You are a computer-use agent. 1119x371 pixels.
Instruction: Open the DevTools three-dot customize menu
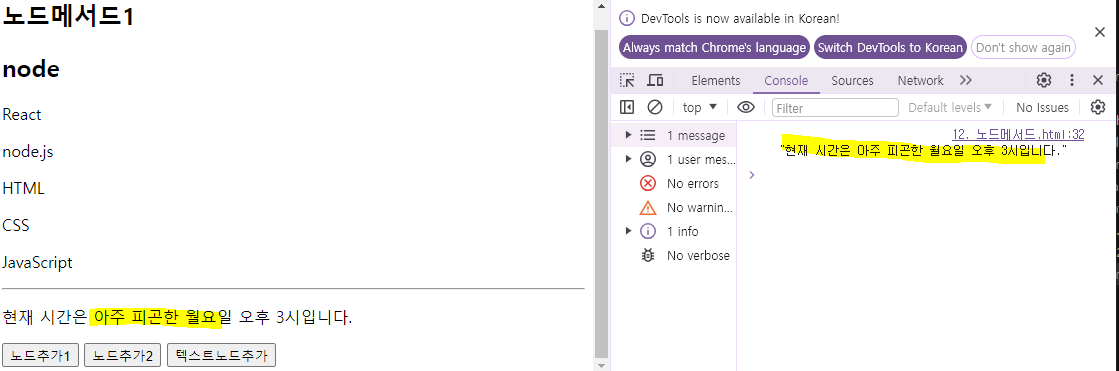click(1072, 81)
